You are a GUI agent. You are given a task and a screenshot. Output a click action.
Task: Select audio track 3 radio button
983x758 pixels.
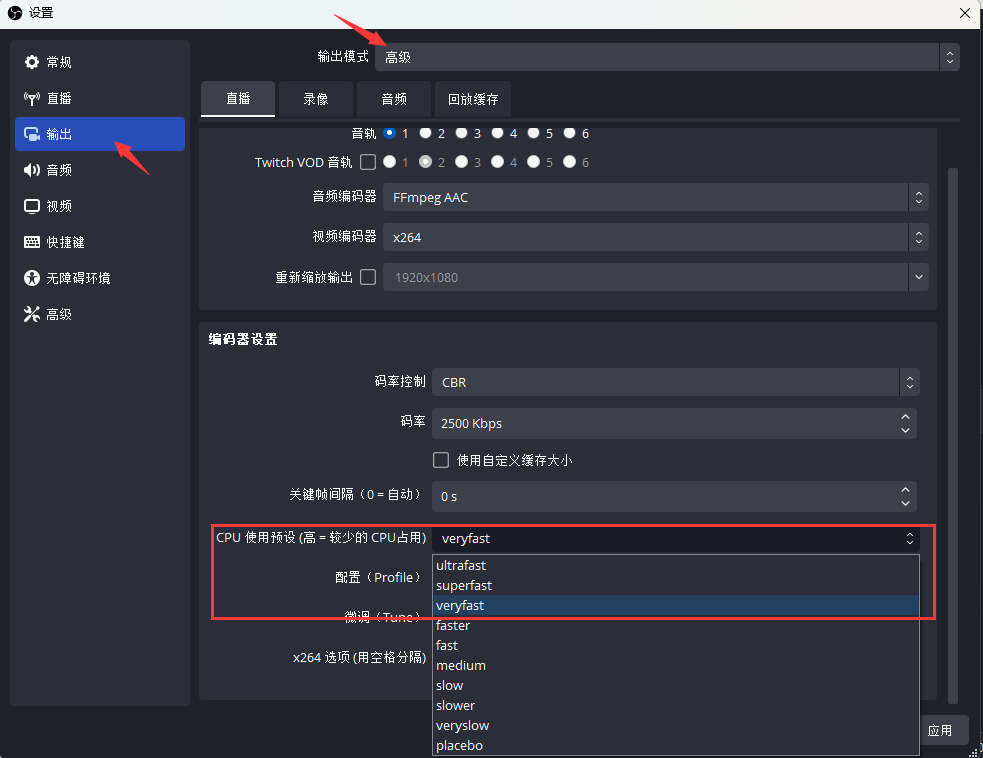461,133
